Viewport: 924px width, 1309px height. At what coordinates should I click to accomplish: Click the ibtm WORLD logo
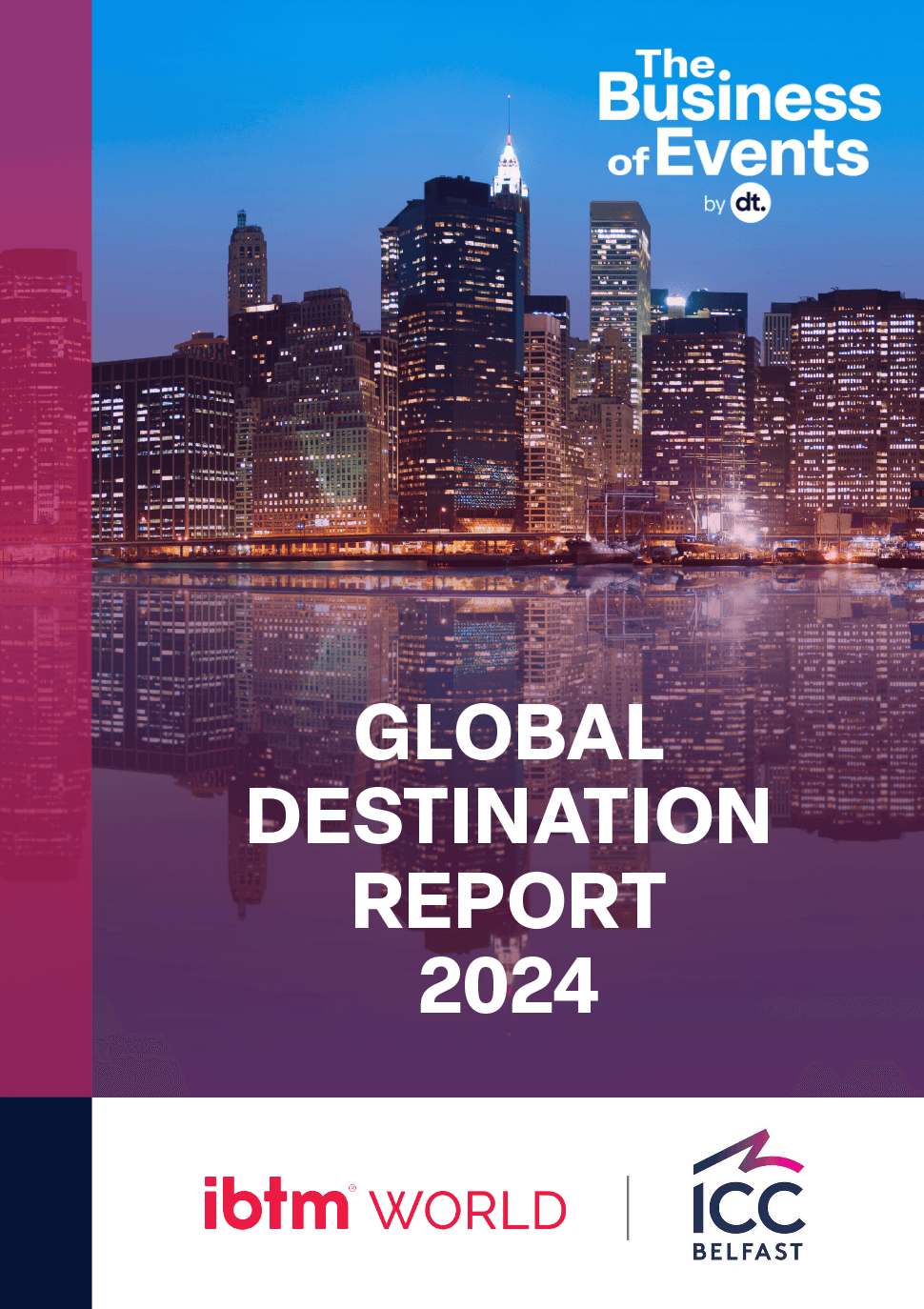(x=385, y=1204)
